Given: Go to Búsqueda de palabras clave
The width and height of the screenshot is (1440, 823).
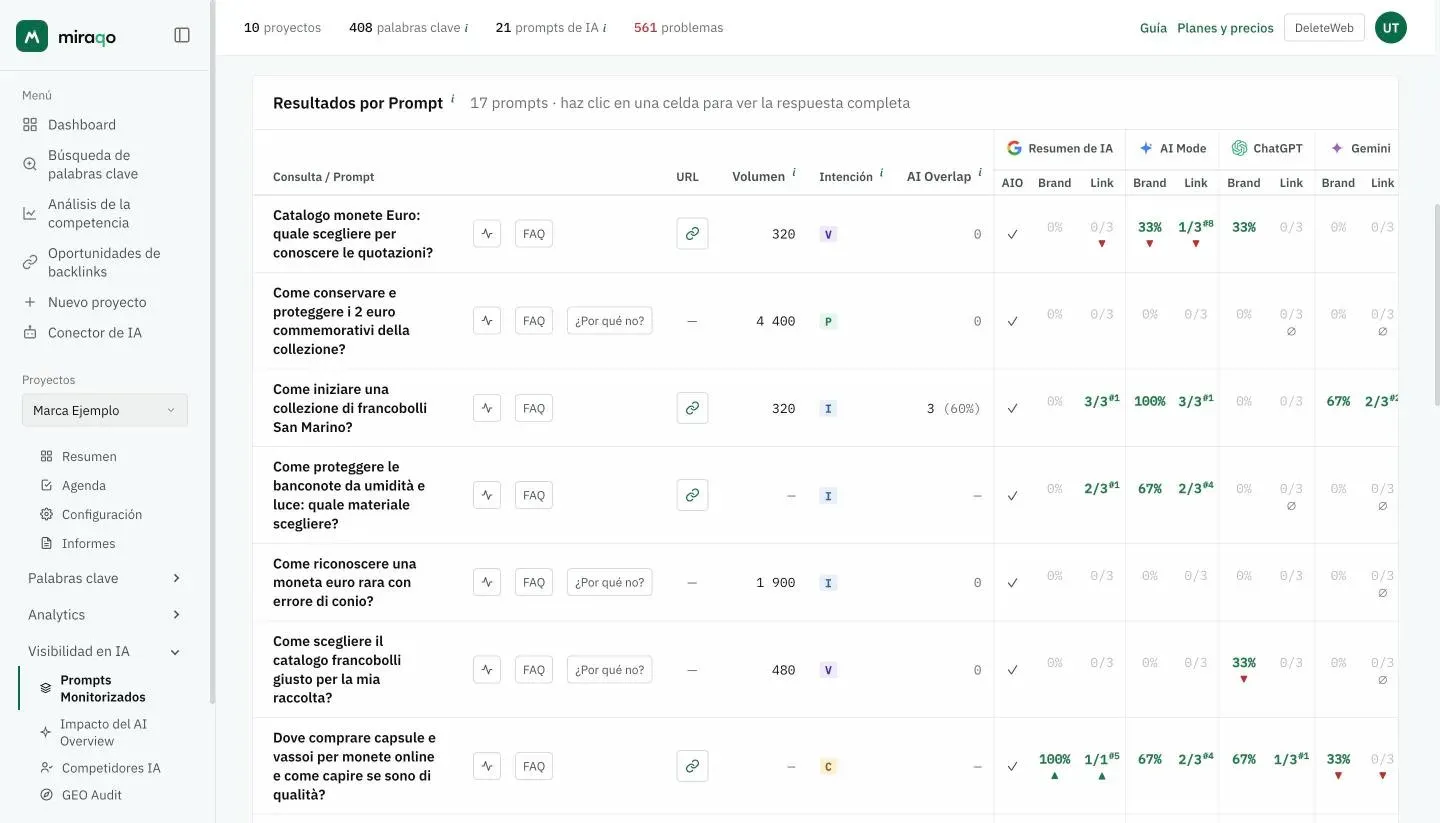Looking at the screenshot, I should pos(93,164).
